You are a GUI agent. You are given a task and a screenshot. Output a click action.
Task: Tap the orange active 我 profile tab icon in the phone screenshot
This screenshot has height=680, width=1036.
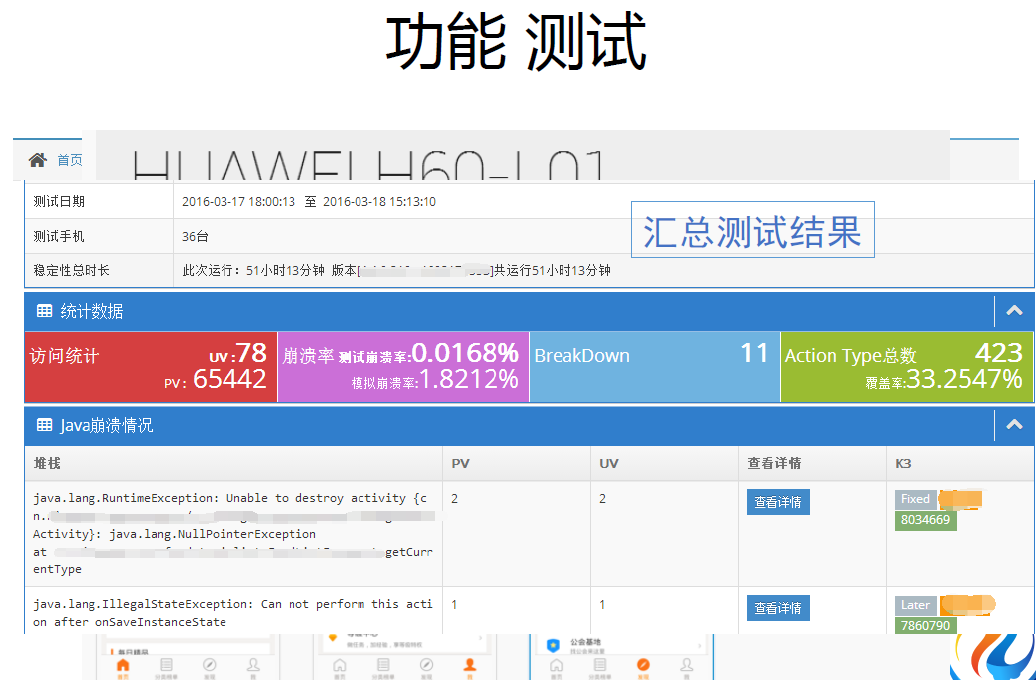470,665
